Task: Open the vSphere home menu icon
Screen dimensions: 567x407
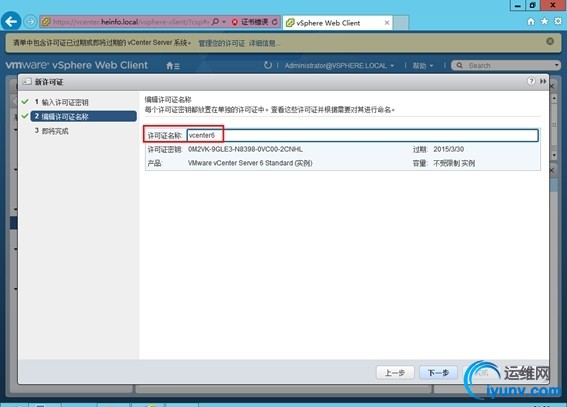Action: [172, 66]
